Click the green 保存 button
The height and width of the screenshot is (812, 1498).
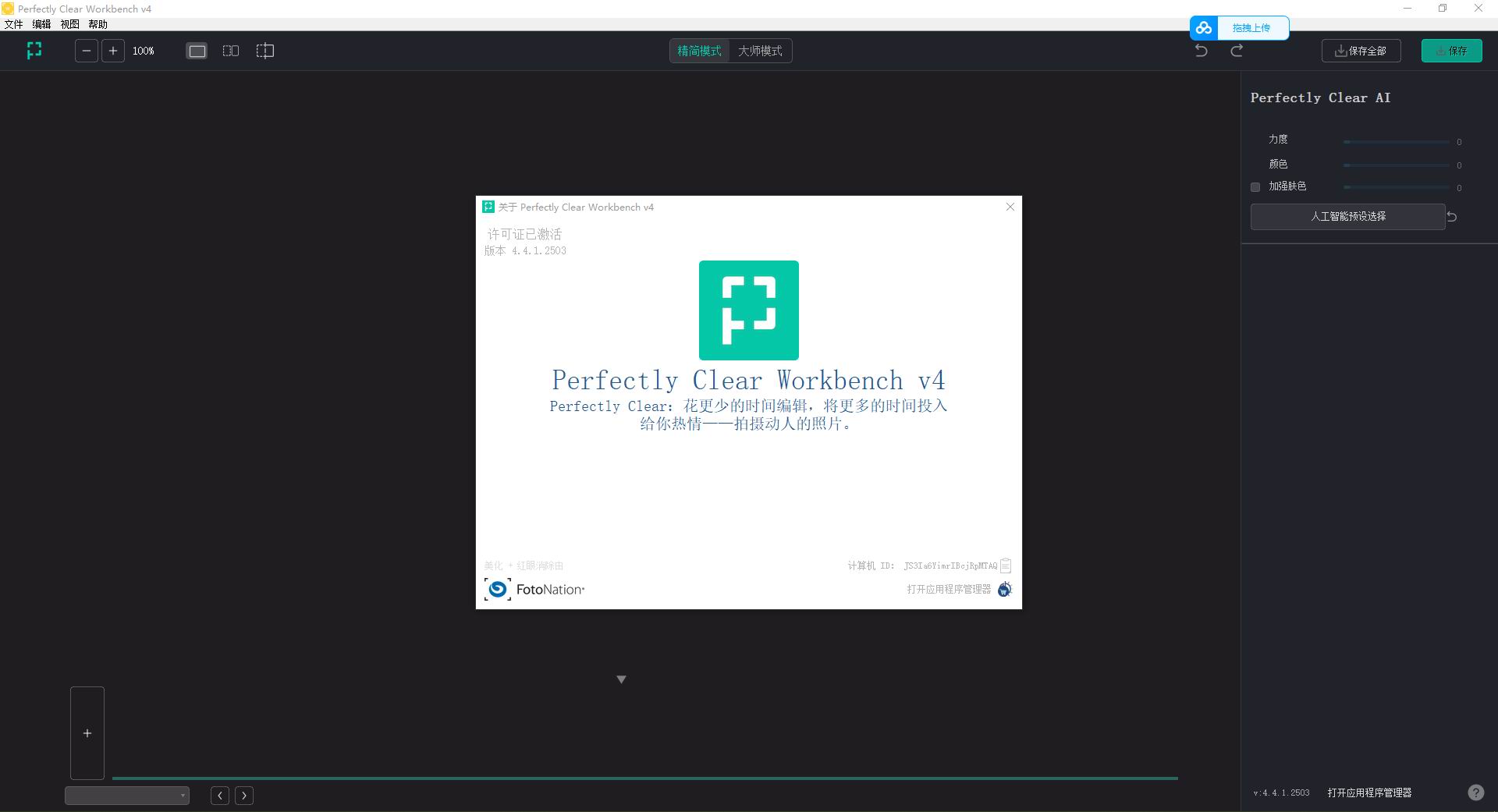(1452, 51)
